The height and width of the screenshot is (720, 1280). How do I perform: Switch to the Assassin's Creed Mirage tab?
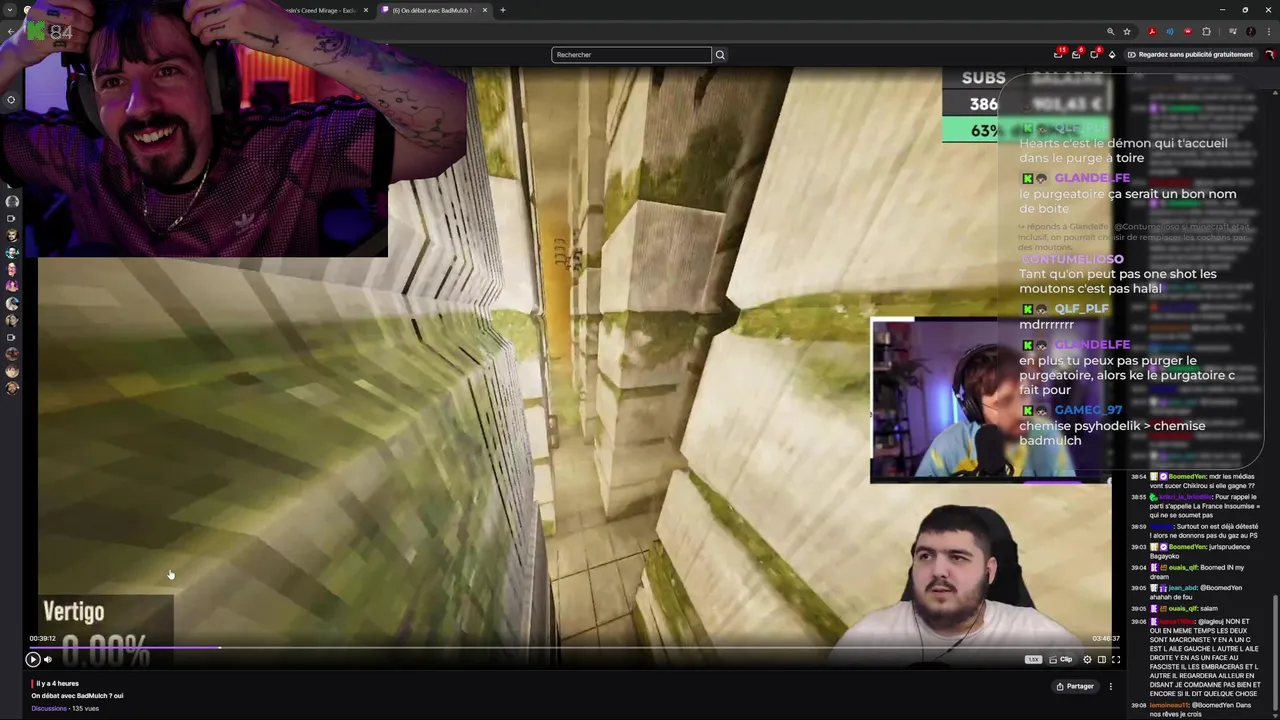[x=320, y=10]
